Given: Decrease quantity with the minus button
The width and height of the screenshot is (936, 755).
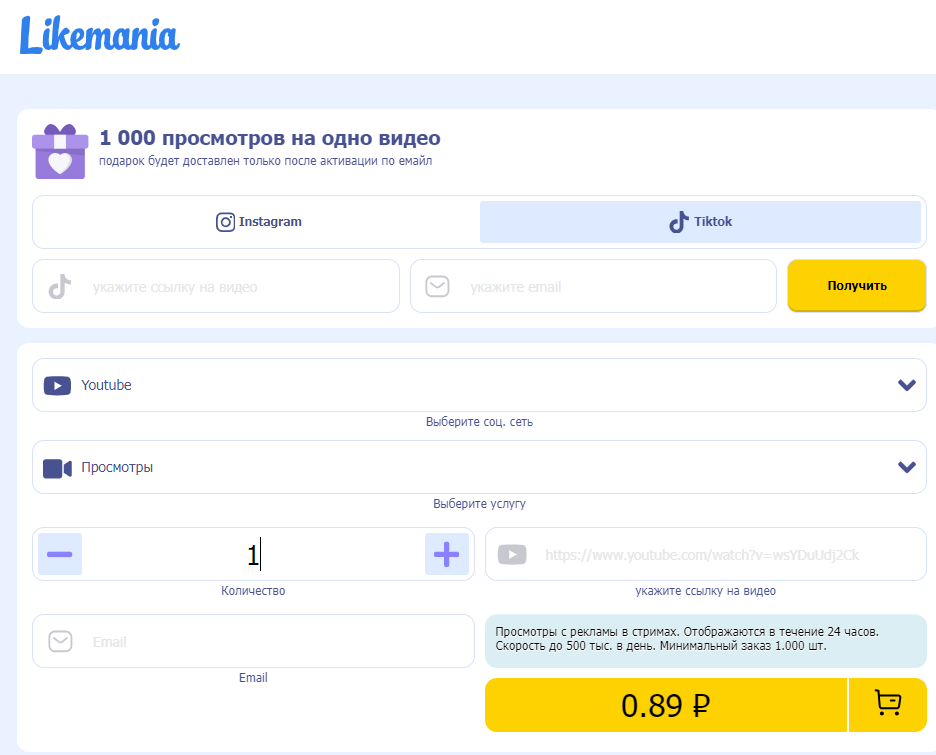Looking at the screenshot, I should click(60, 554).
